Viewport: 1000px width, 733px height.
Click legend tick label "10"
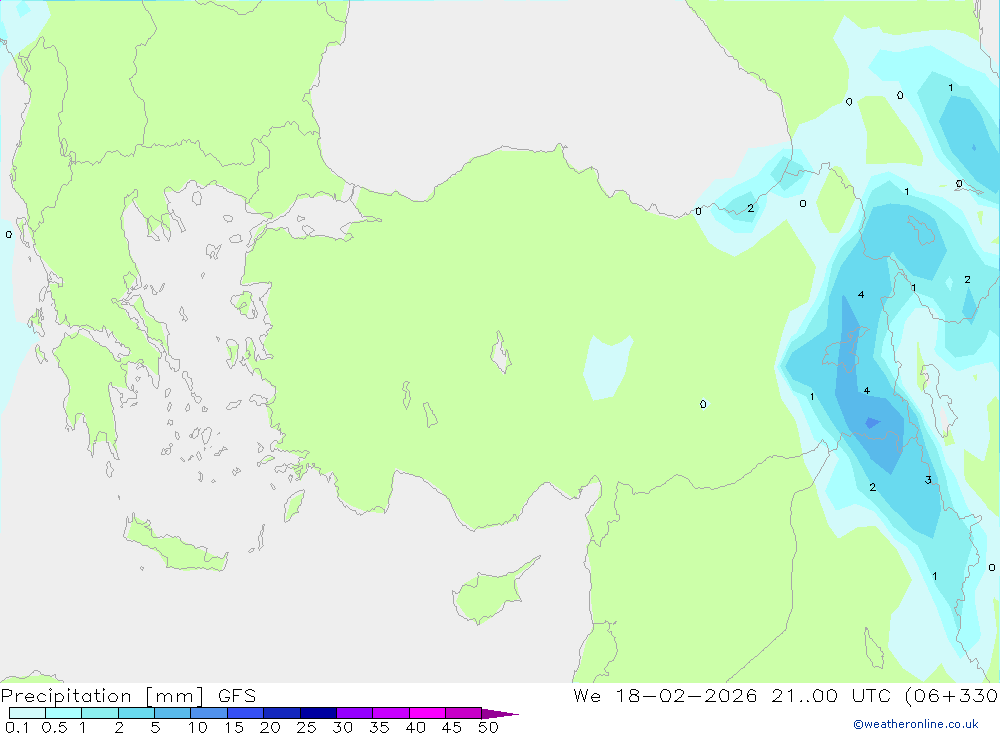click(x=198, y=727)
